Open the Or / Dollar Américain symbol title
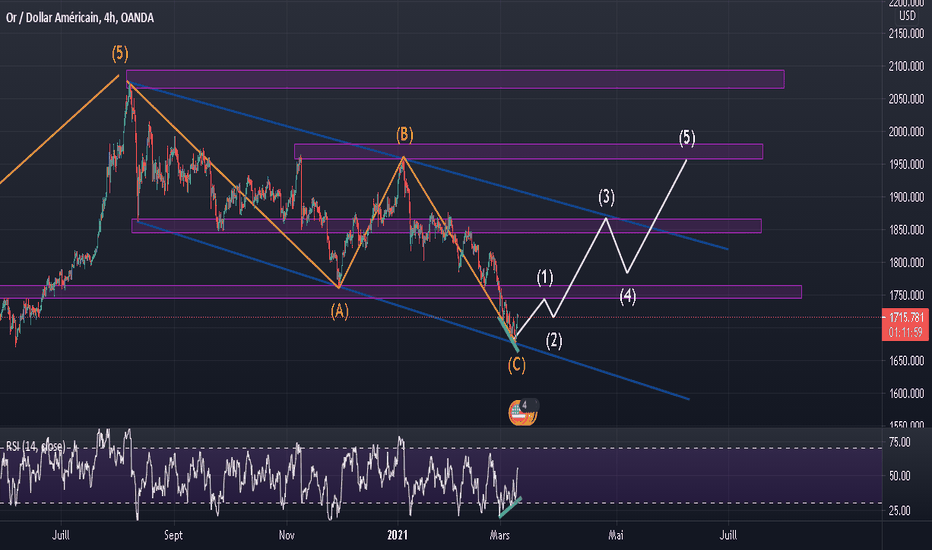932x550 pixels. [x=80, y=18]
